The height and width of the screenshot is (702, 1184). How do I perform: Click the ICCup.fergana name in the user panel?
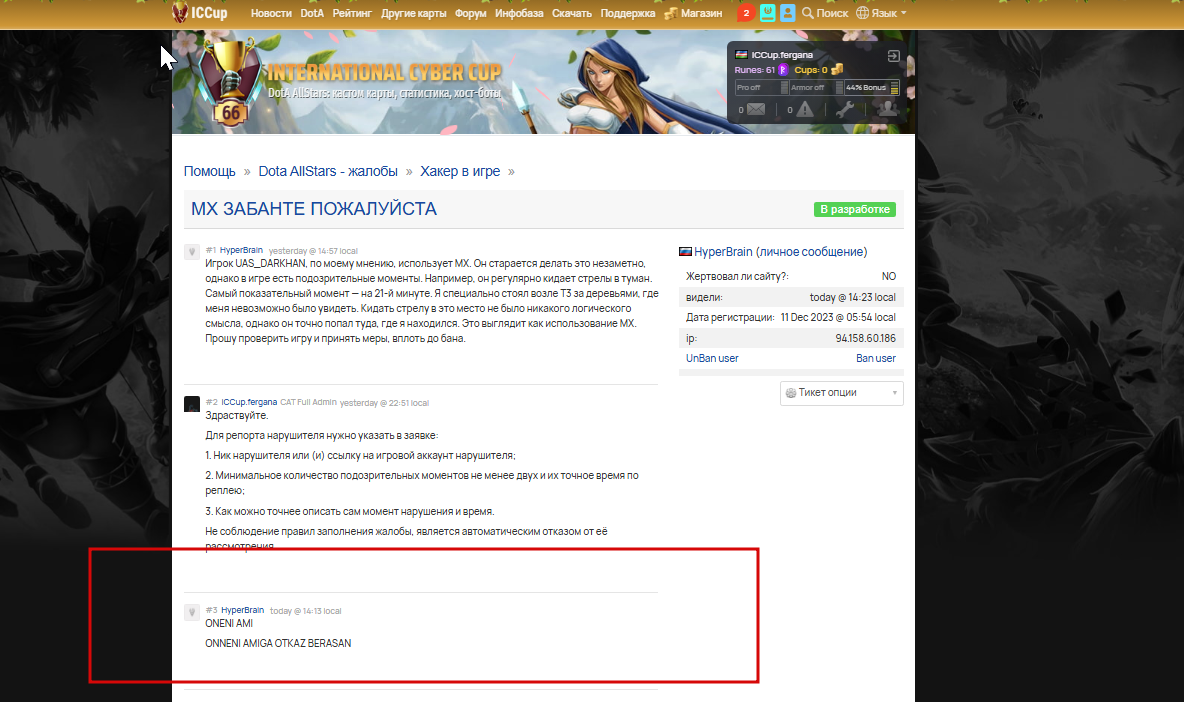(x=782, y=55)
